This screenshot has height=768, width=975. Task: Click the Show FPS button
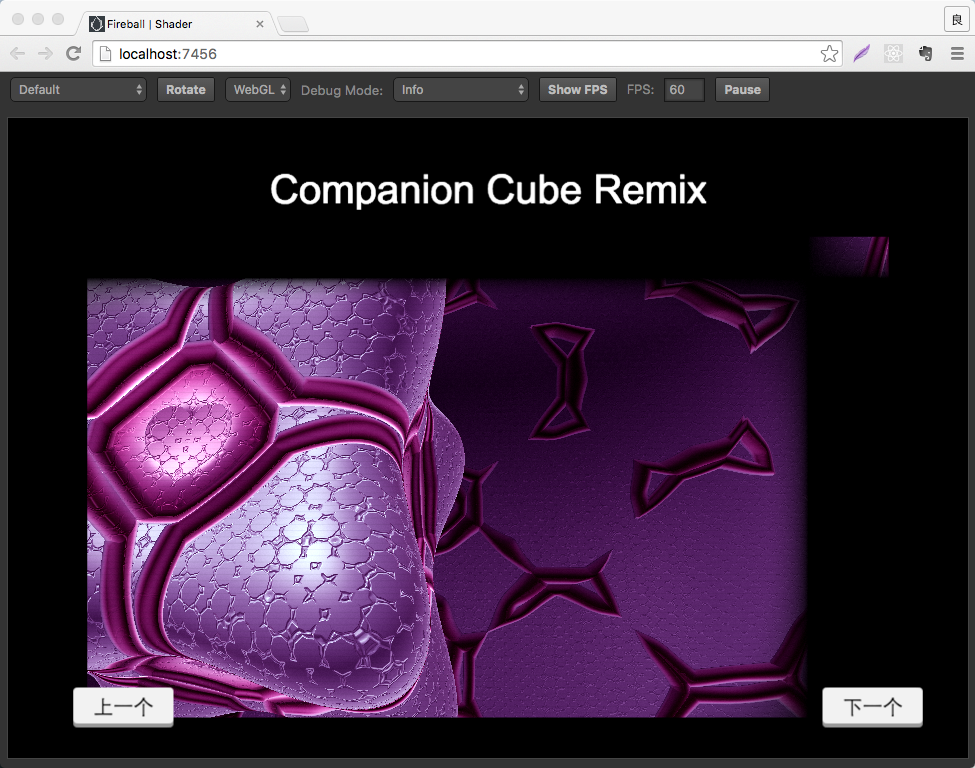point(577,90)
